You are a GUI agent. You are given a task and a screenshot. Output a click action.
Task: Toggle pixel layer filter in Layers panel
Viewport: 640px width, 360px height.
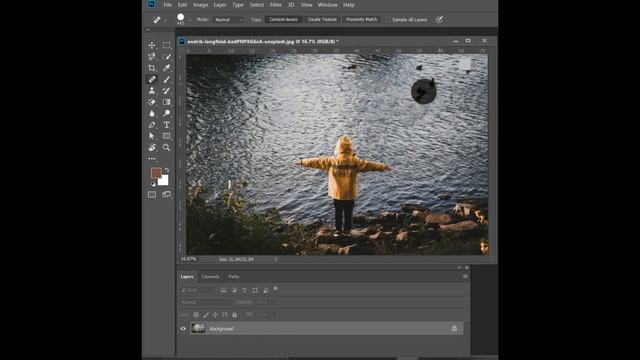[224, 291]
